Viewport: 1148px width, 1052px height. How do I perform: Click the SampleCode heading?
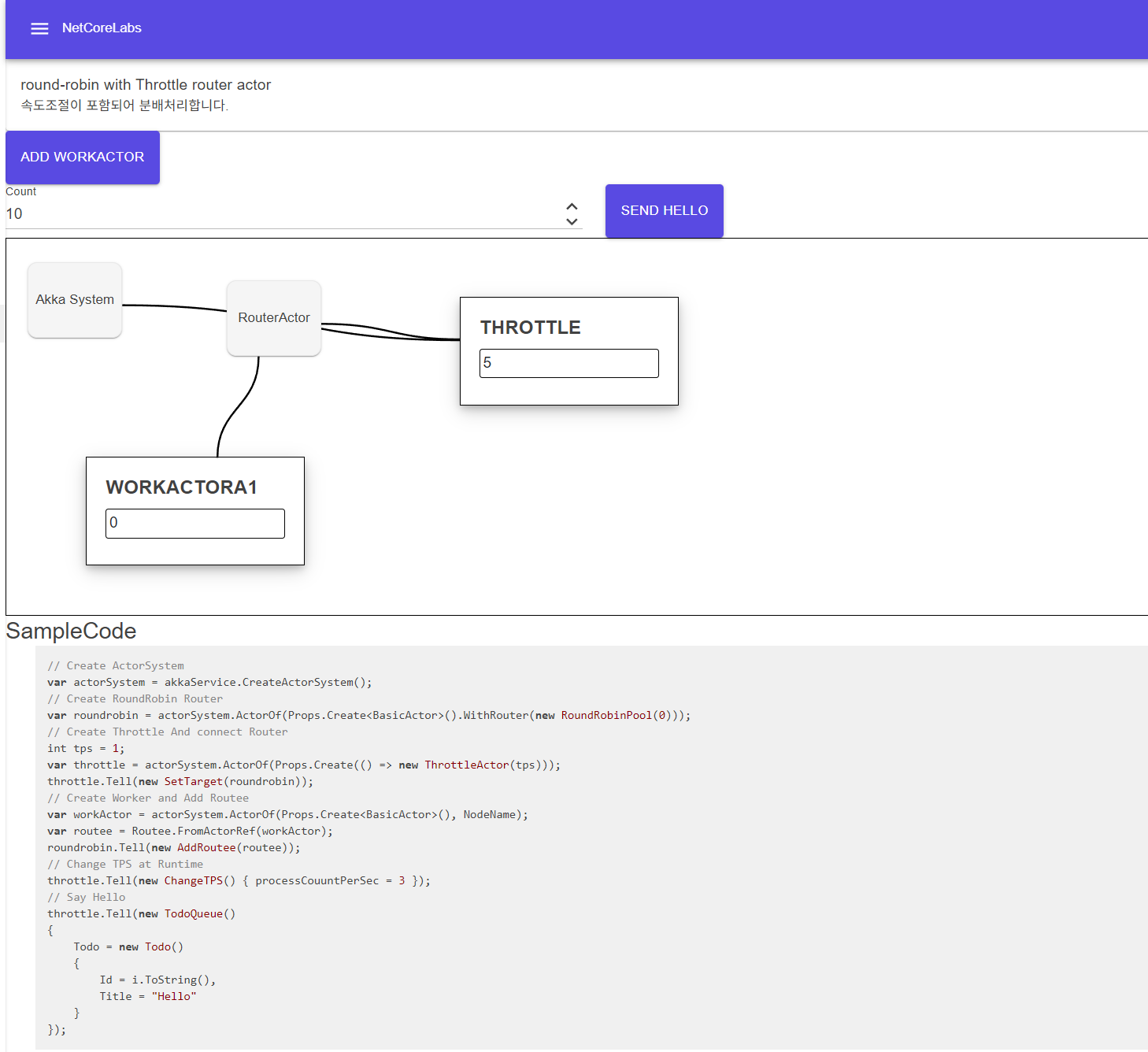click(x=71, y=631)
